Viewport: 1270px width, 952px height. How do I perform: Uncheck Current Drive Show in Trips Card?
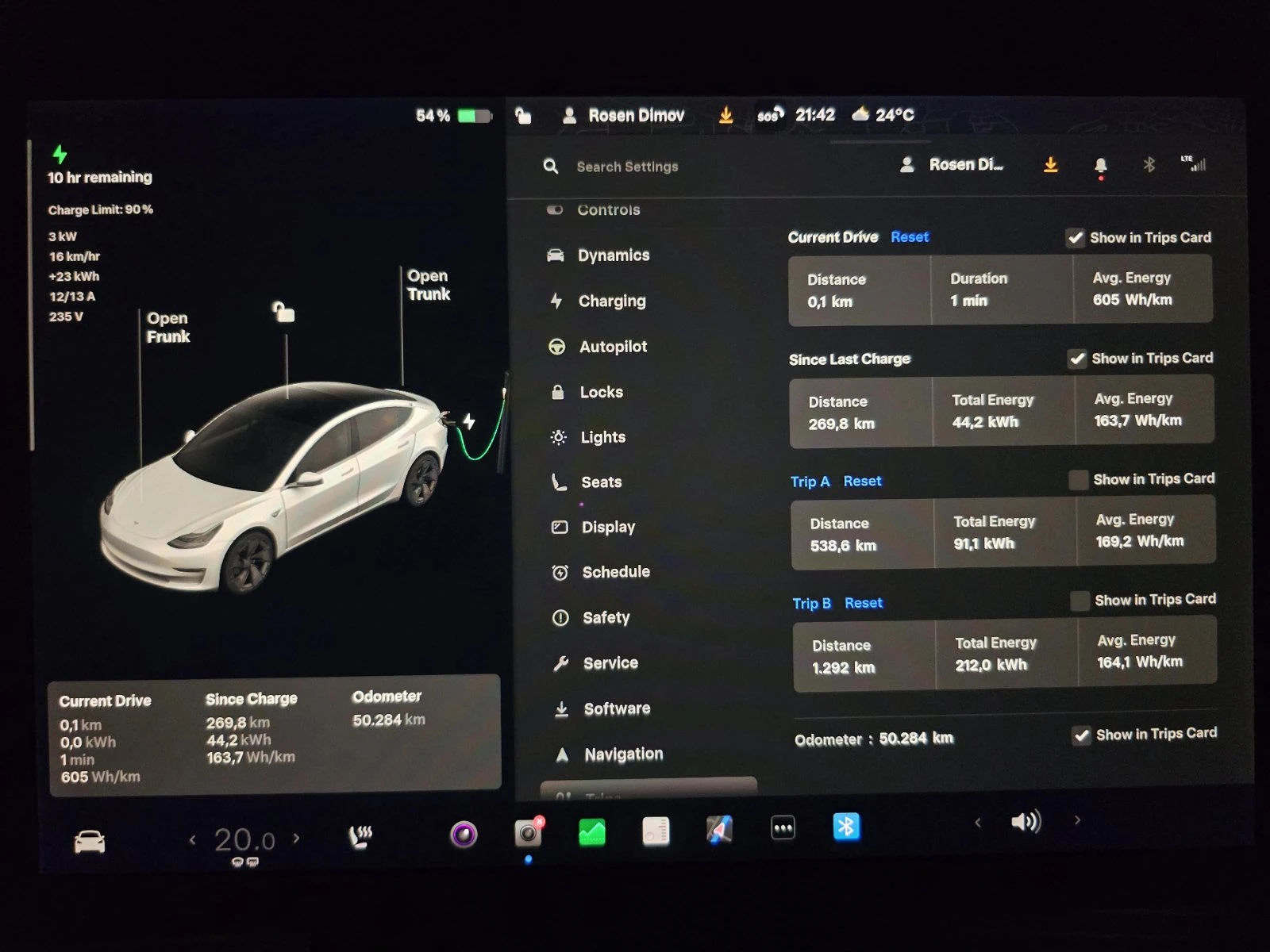1076,238
